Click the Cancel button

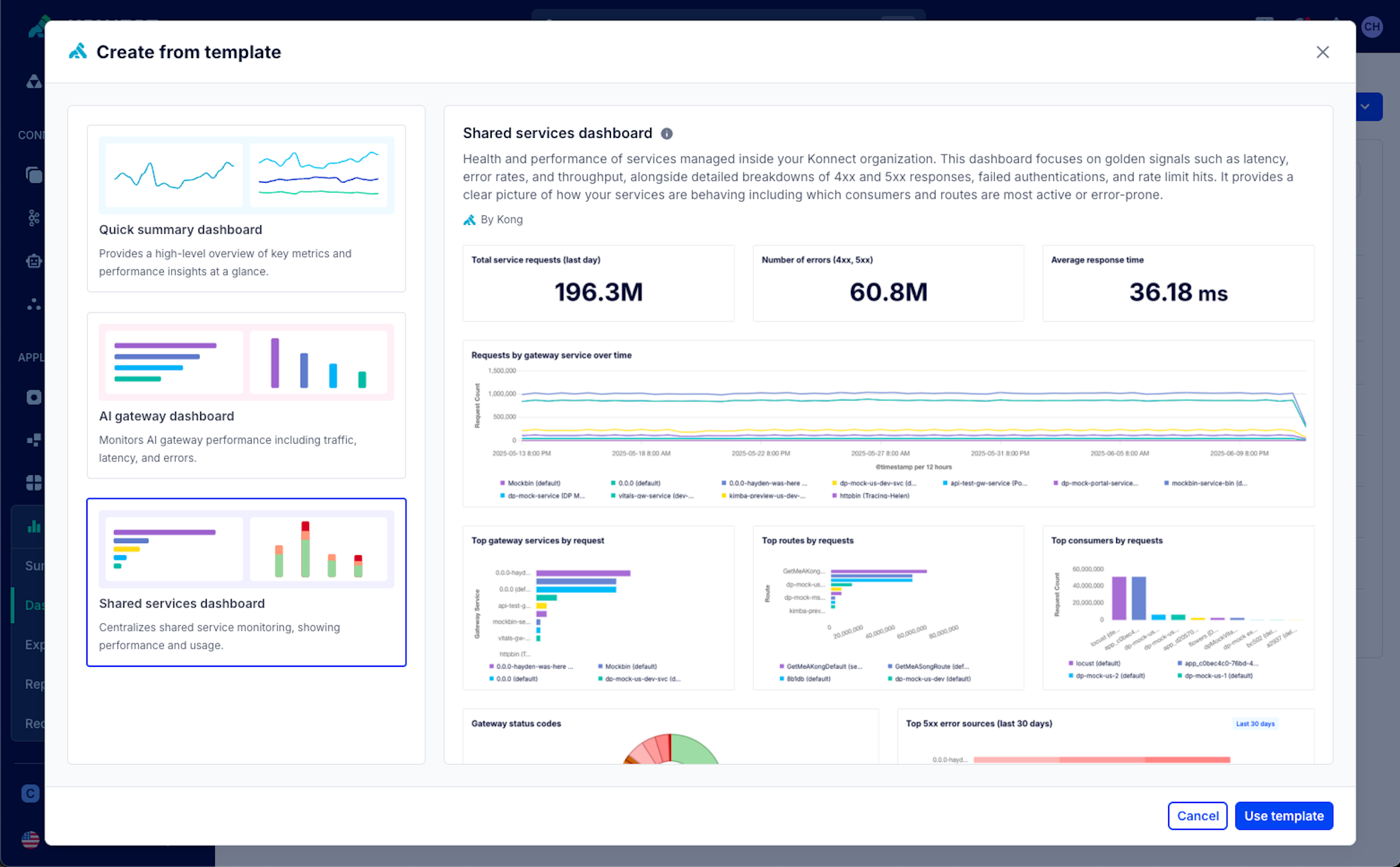coord(1197,816)
